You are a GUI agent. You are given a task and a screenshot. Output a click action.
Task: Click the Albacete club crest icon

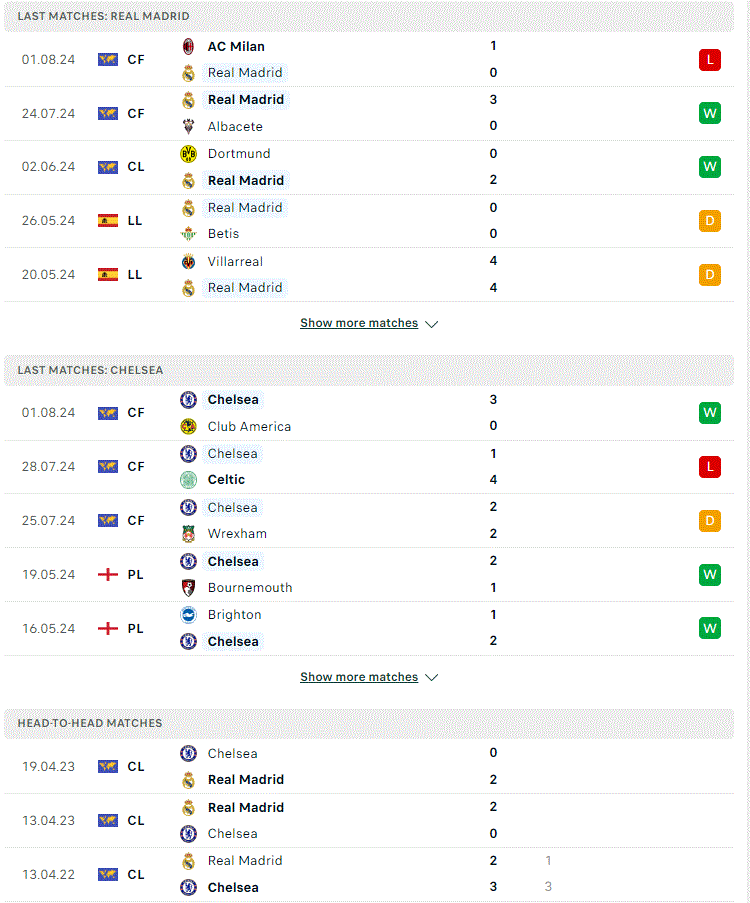tap(188, 126)
